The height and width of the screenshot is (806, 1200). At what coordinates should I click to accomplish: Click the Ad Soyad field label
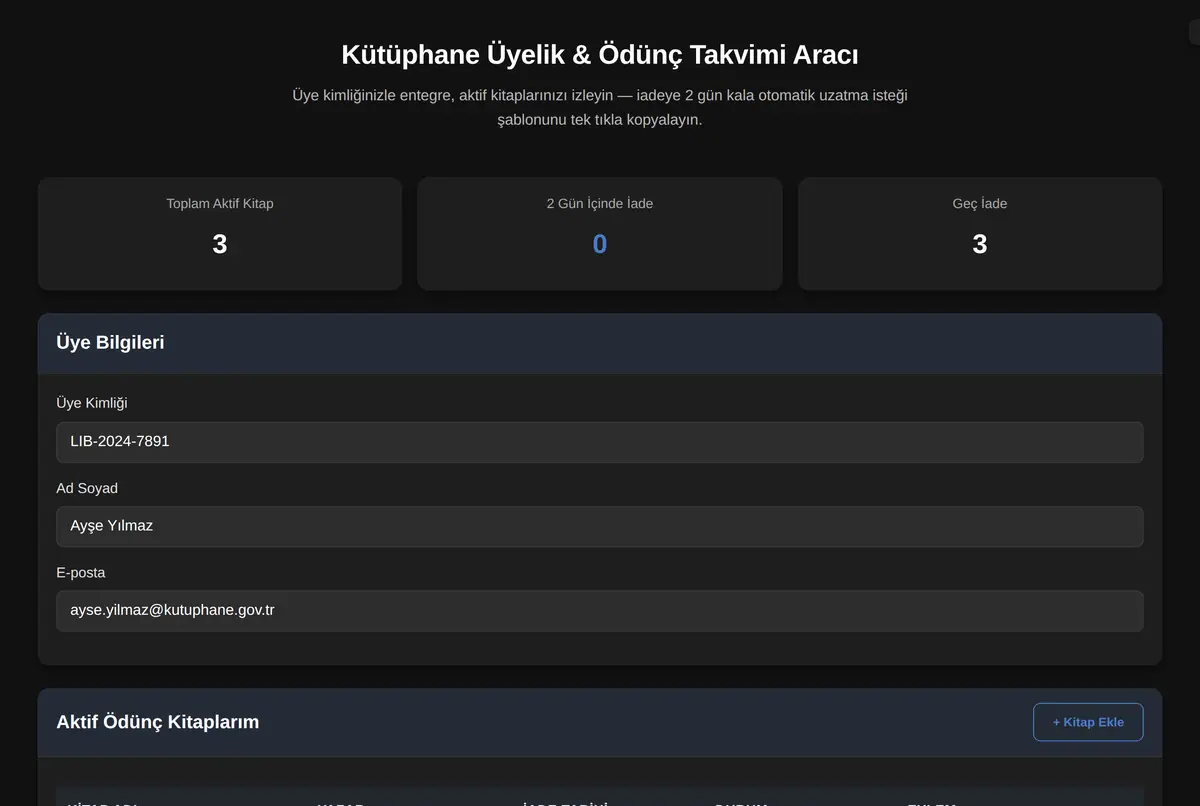tap(87, 488)
